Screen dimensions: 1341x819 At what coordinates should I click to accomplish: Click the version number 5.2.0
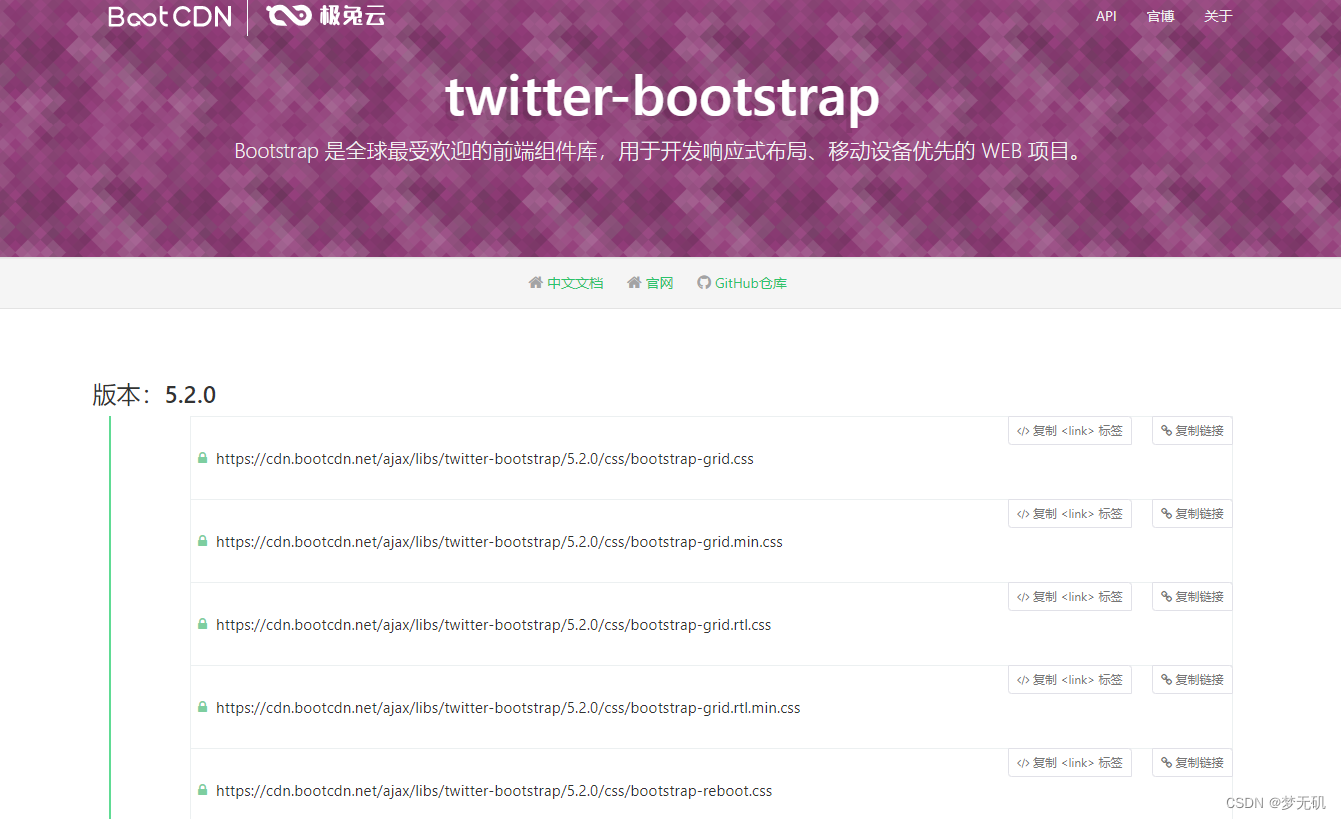[x=190, y=394]
